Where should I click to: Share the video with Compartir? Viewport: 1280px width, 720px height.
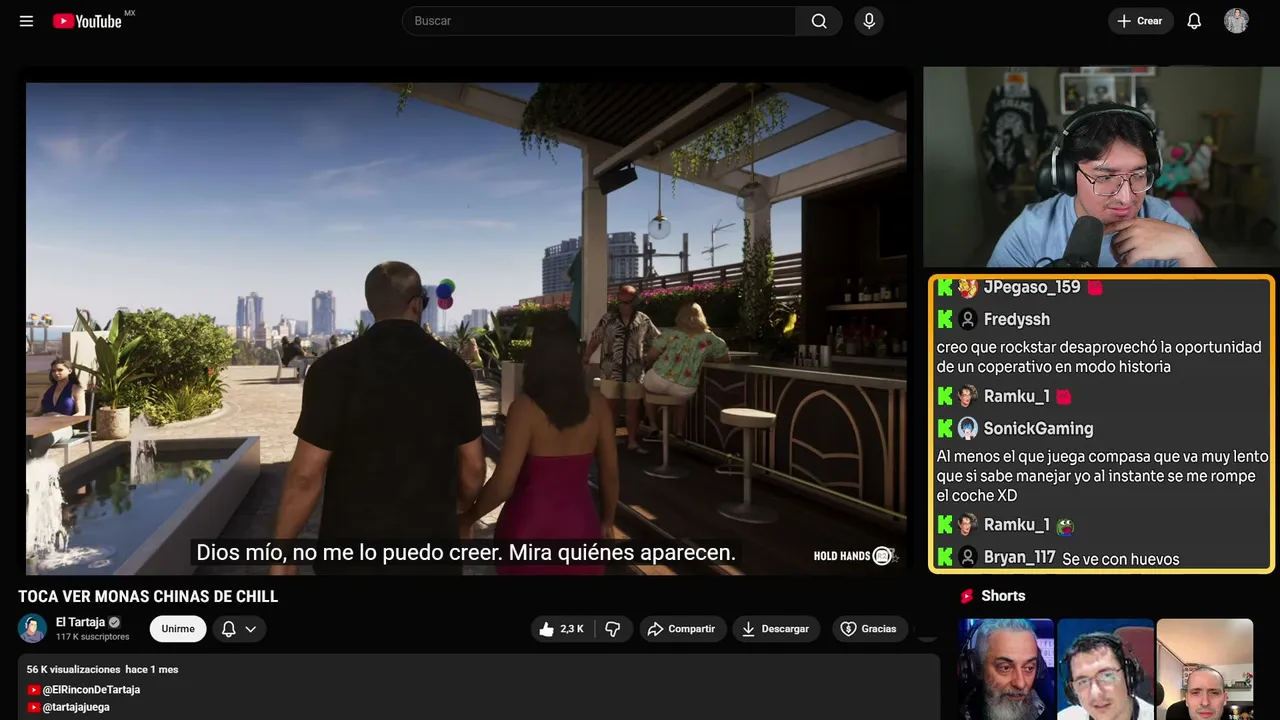(683, 629)
